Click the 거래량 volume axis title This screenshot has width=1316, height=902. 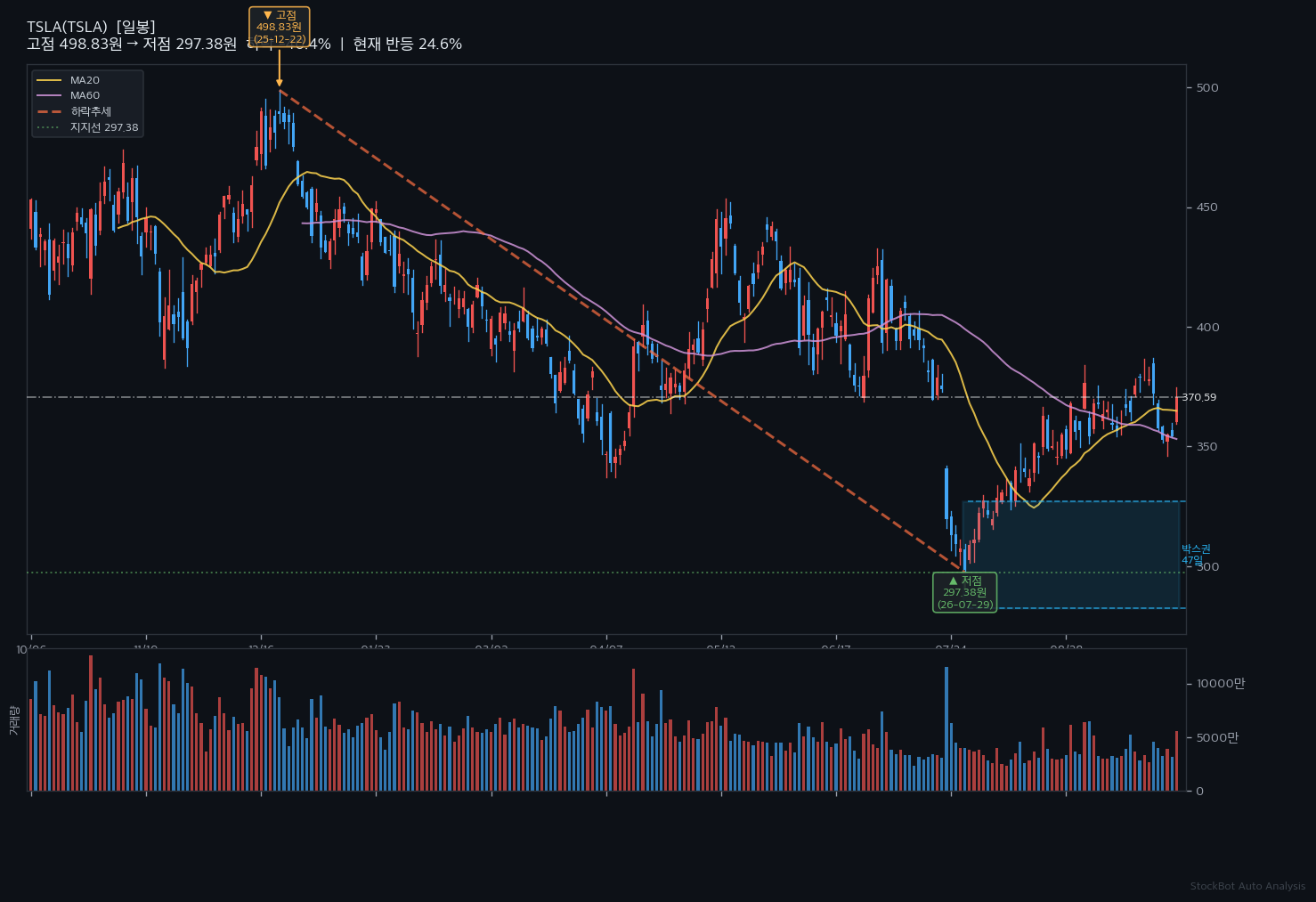pyautogui.click(x=13, y=720)
